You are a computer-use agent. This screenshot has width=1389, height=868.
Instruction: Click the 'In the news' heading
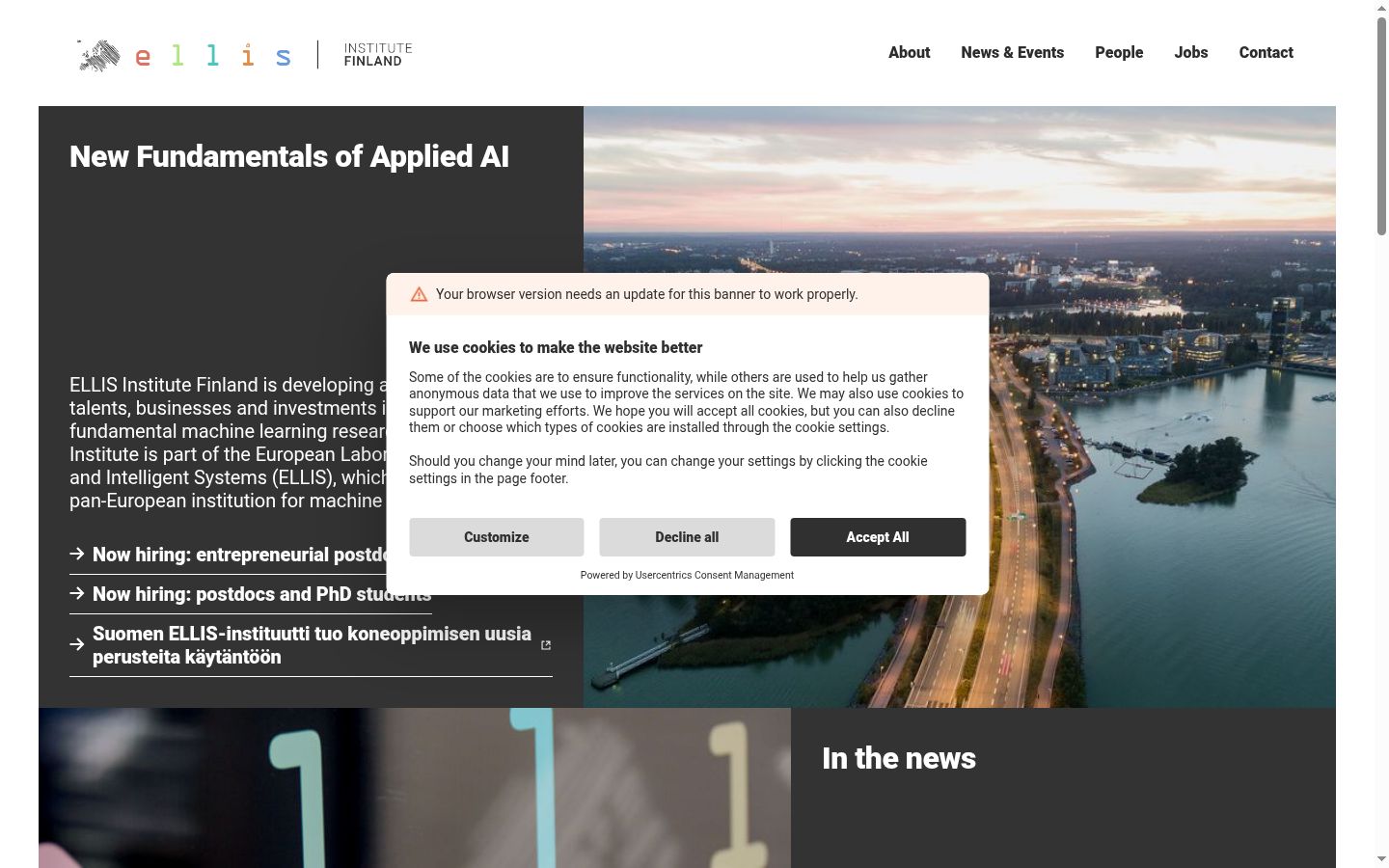(x=899, y=758)
